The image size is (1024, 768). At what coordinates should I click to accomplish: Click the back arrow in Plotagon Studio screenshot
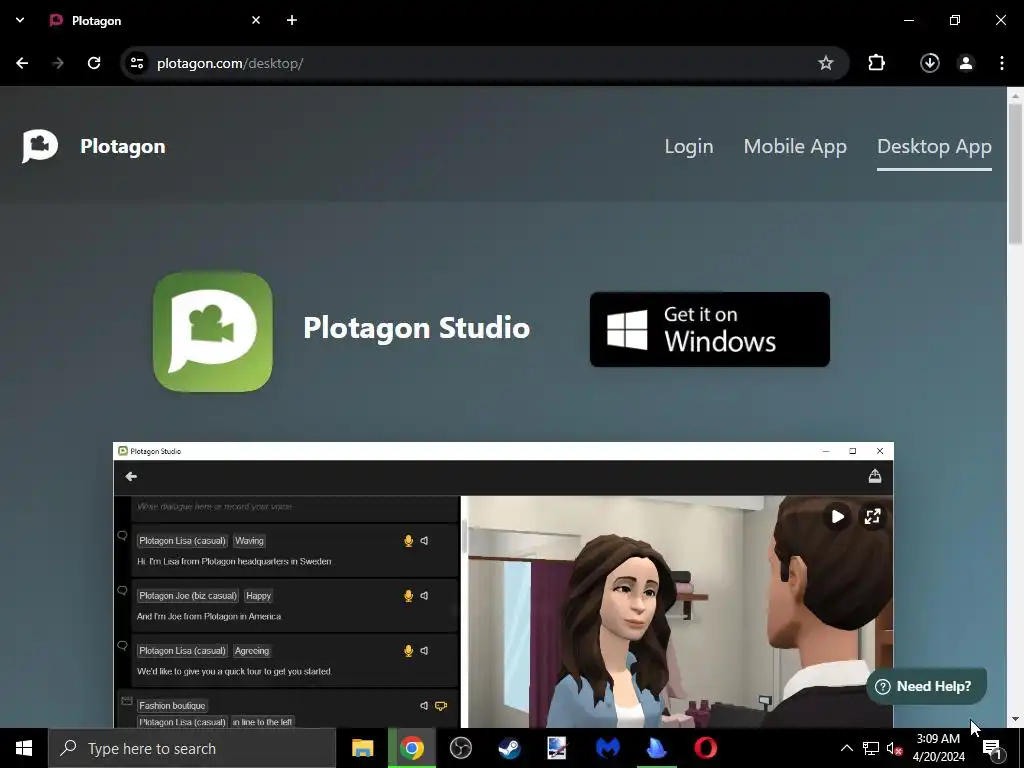pyautogui.click(x=131, y=477)
